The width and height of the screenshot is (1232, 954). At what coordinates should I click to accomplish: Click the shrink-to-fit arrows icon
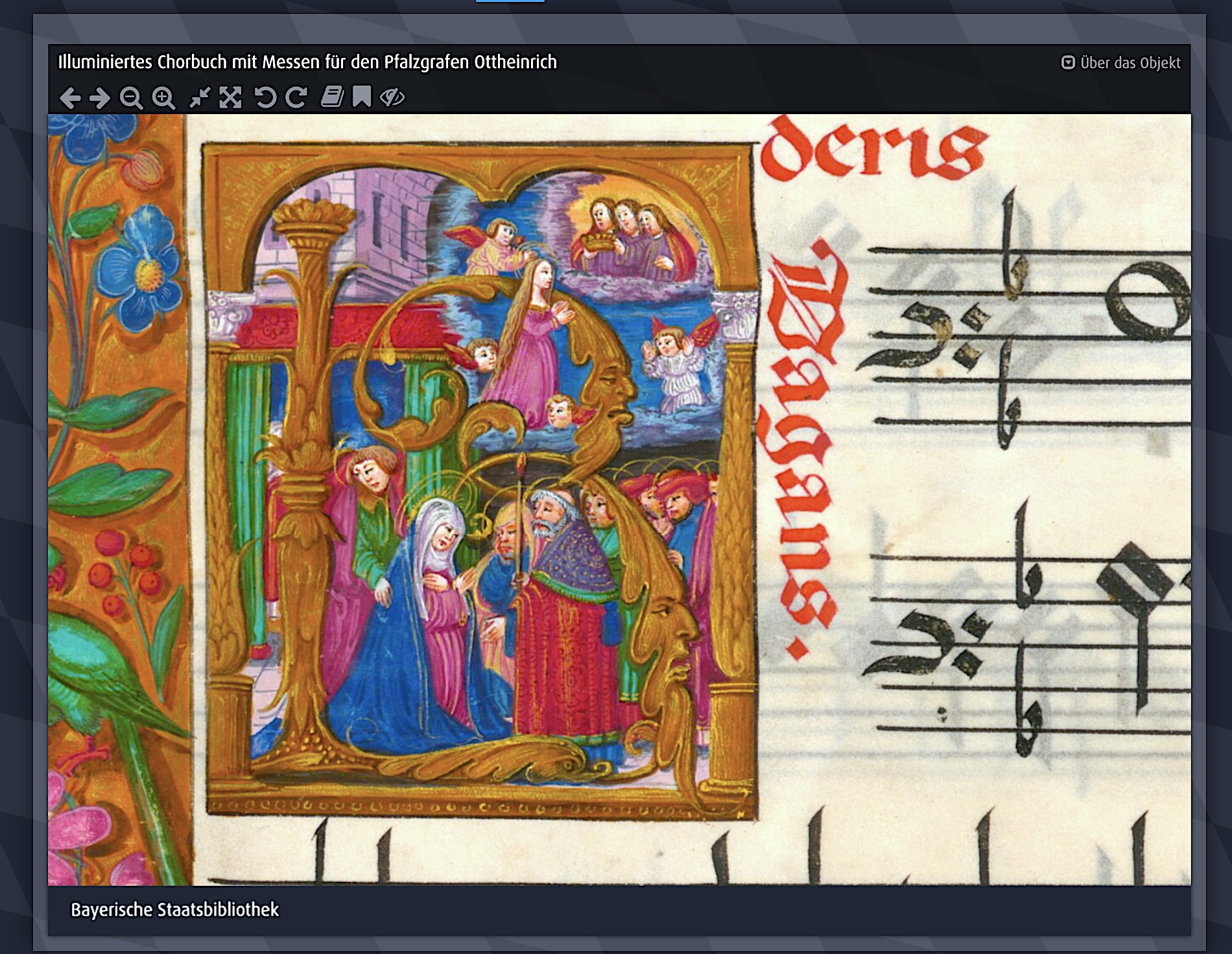click(x=199, y=98)
